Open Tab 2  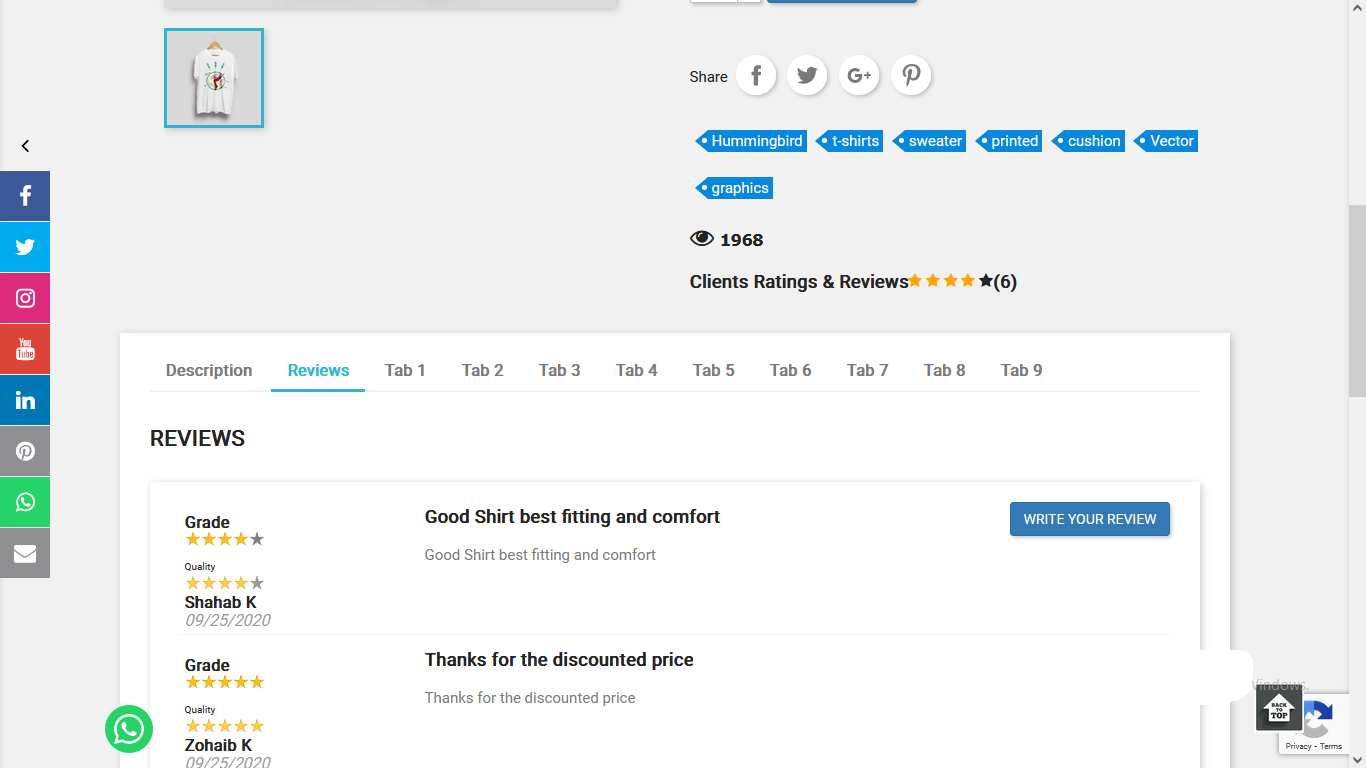482,370
